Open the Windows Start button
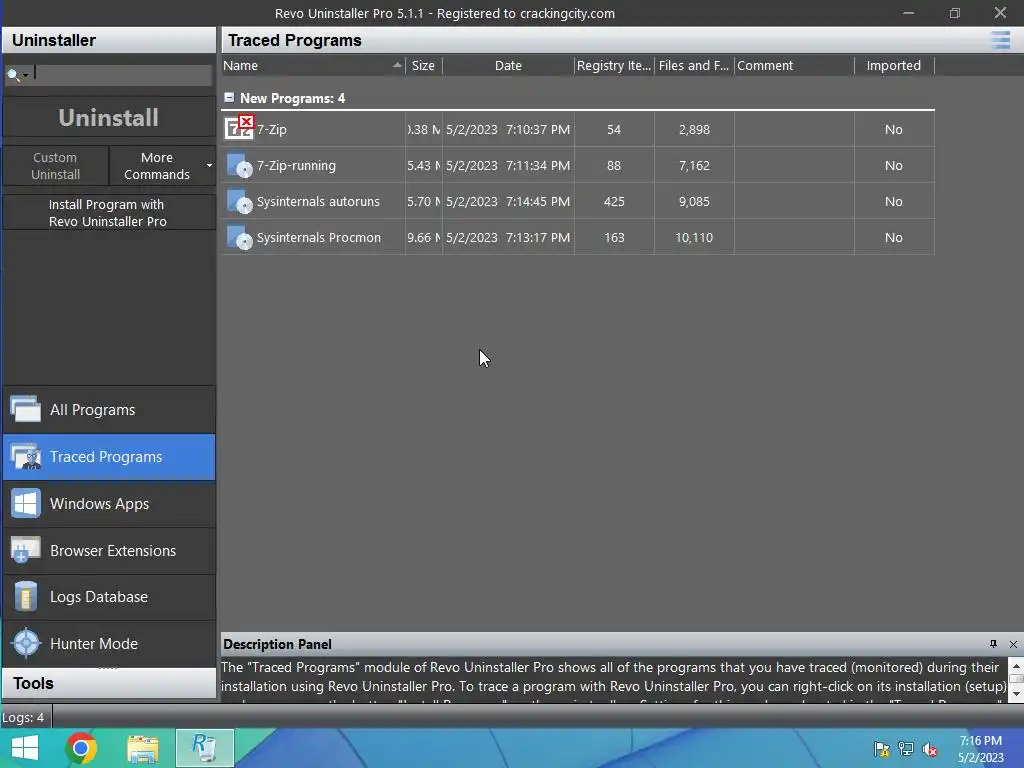 (25, 748)
